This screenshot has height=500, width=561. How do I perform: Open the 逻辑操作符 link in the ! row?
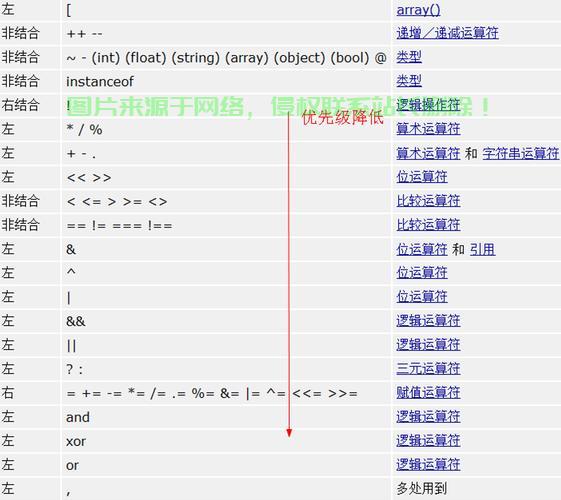click(428, 105)
